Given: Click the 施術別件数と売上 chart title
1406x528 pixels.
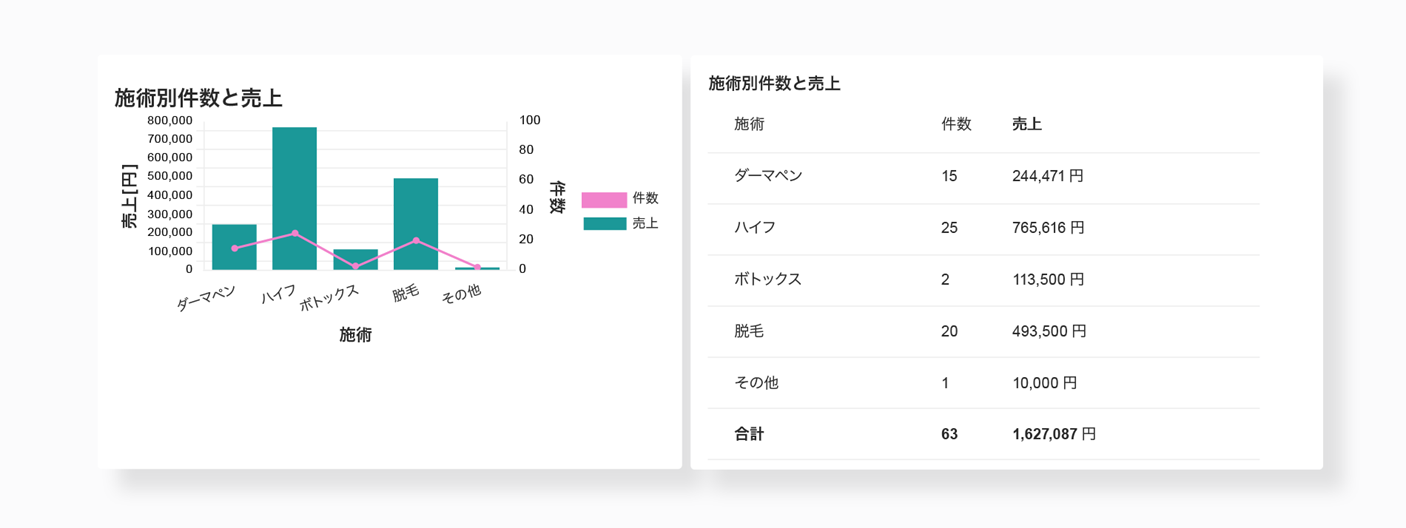Looking at the screenshot, I should [x=198, y=98].
